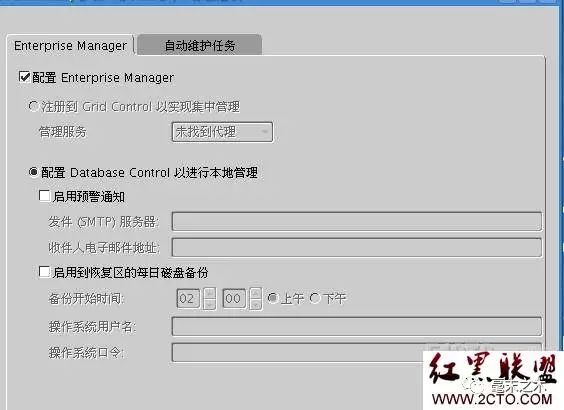Click the backup hour field showing 02
Image resolution: width=564 pixels, height=410 pixels.
(x=188, y=299)
